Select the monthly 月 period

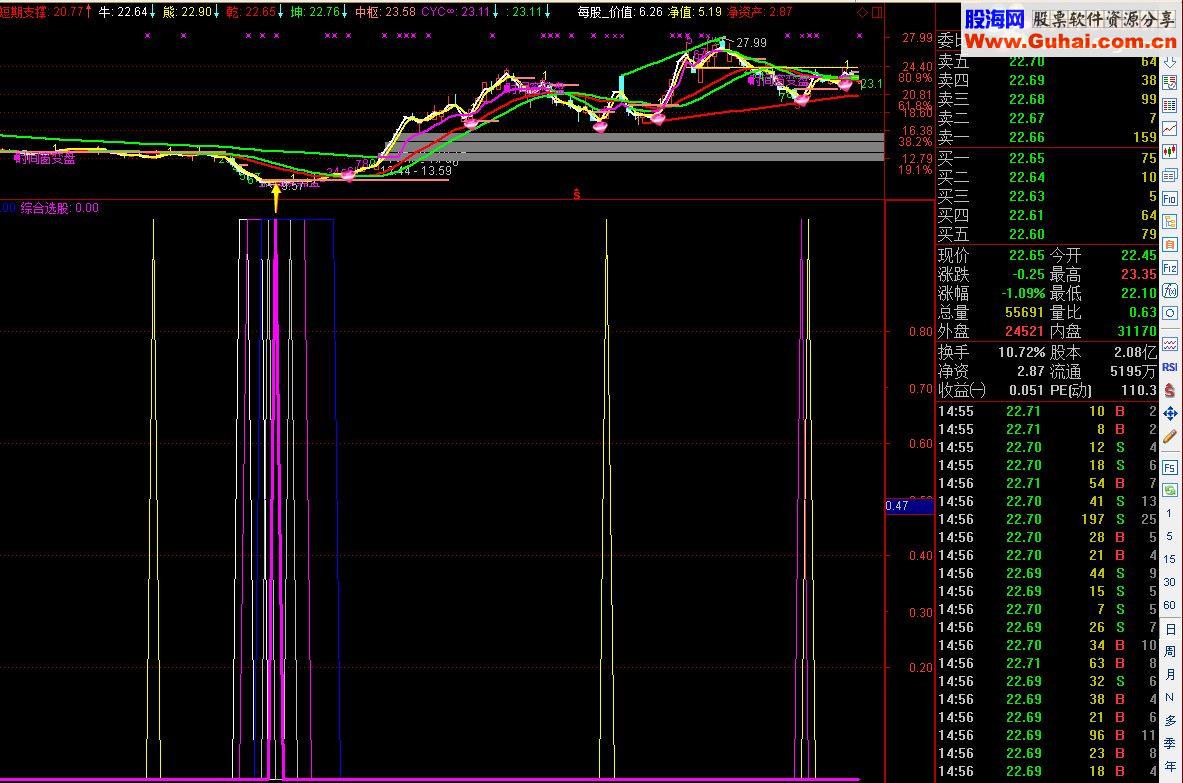(x=1169, y=674)
